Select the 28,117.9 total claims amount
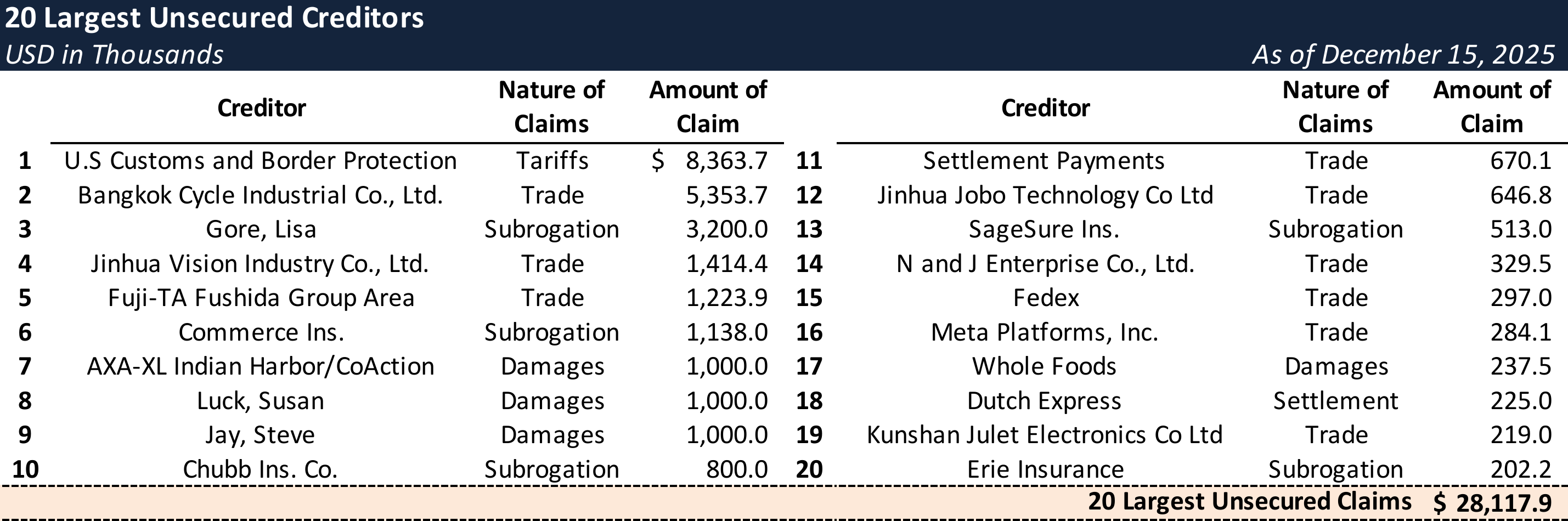 1503,503
